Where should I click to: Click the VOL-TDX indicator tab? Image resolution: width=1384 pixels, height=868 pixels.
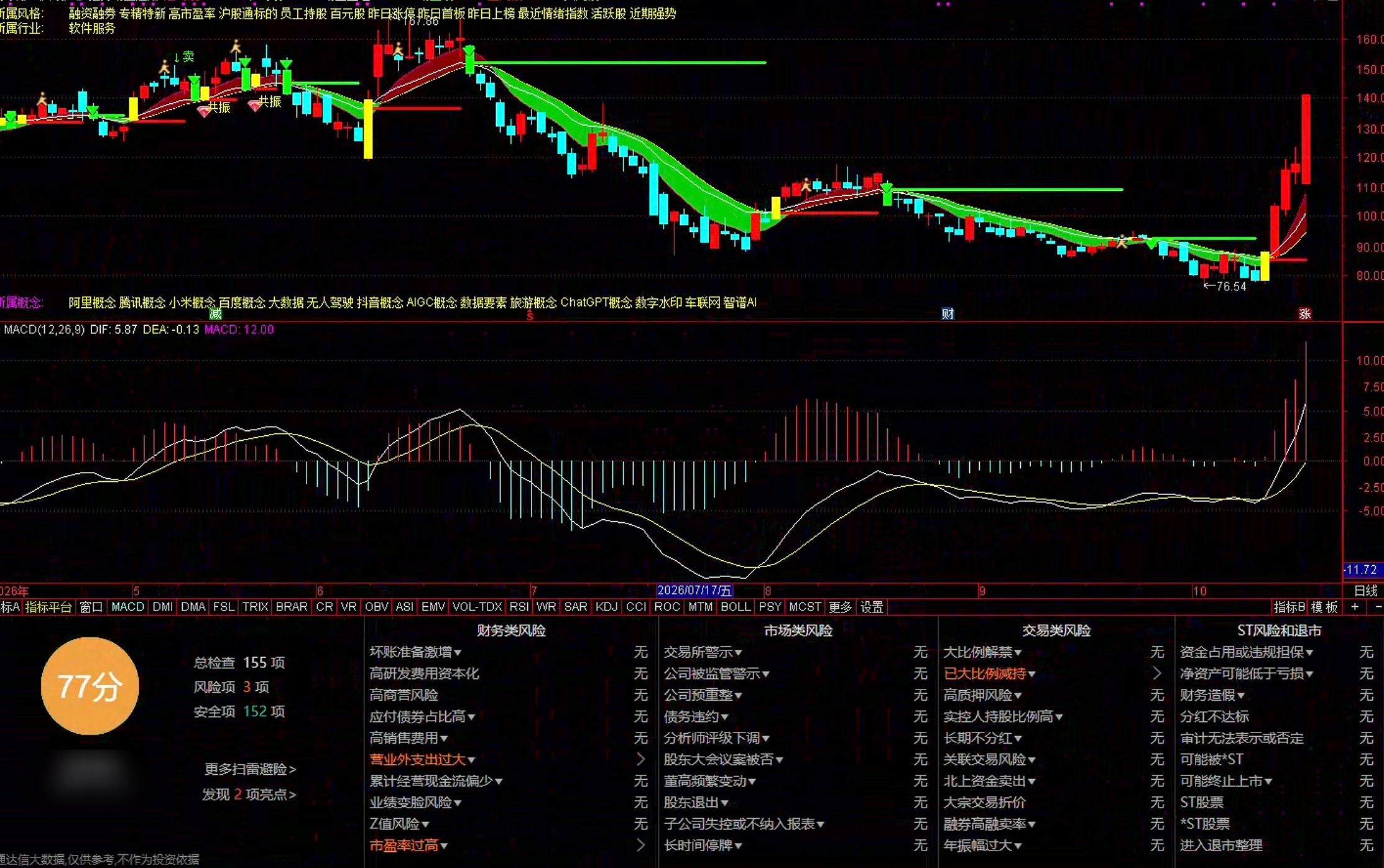click(x=477, y=607)
